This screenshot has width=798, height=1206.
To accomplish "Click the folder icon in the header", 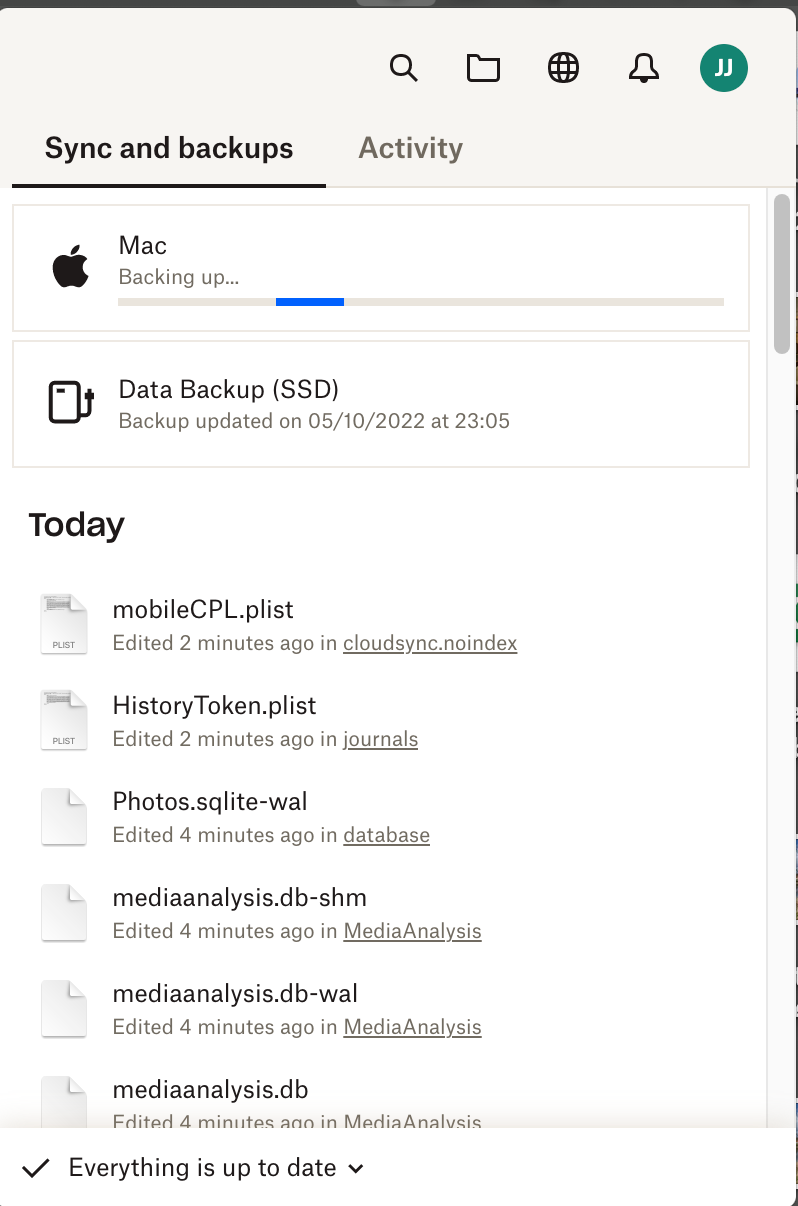I will point(483,68).
